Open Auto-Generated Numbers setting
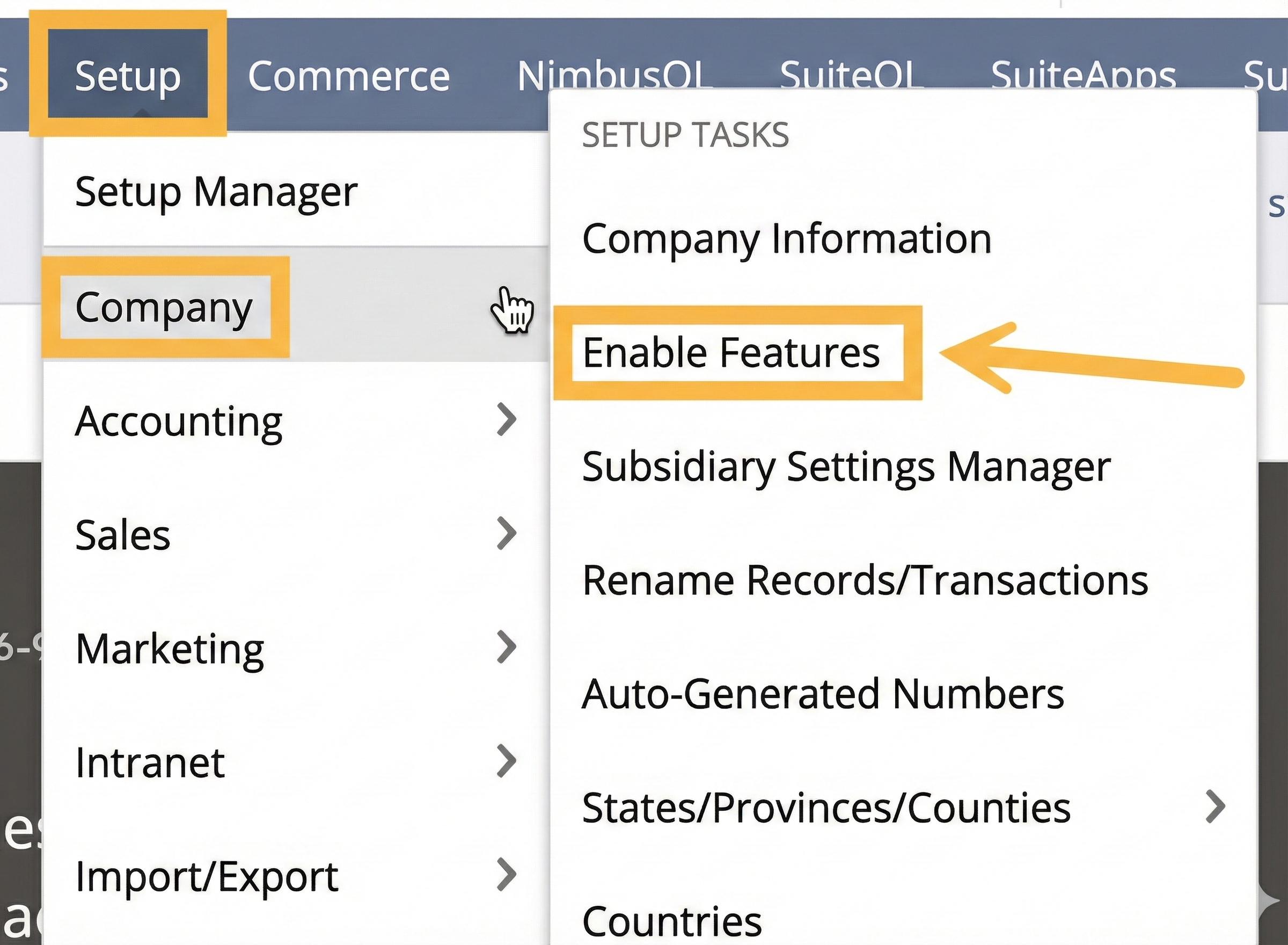Screen dimensions: 1288x945 click(x=823, y=693)
